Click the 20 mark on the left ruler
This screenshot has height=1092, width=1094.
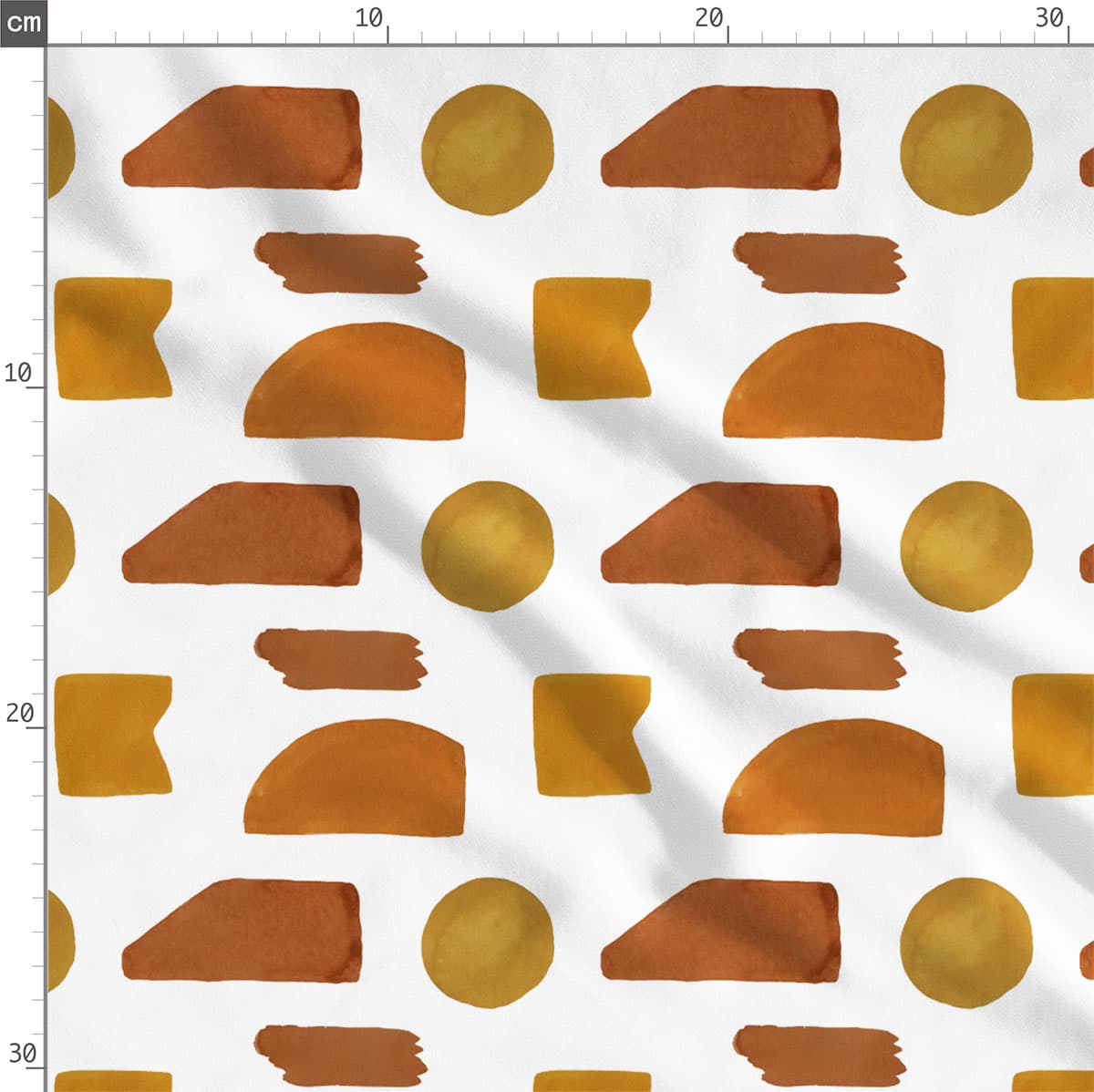coord(19,713)
